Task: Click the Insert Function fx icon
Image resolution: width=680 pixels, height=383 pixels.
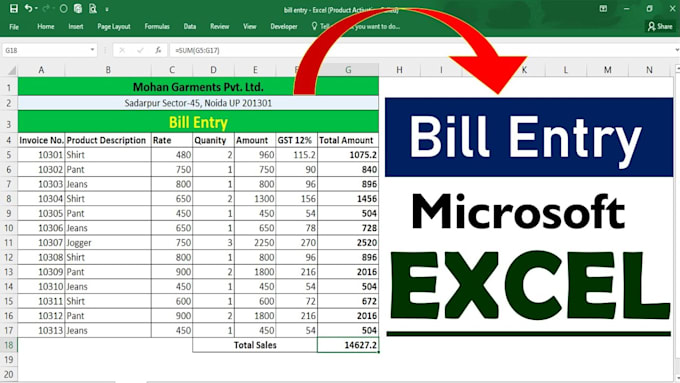Action: click(x=158, y=50)
